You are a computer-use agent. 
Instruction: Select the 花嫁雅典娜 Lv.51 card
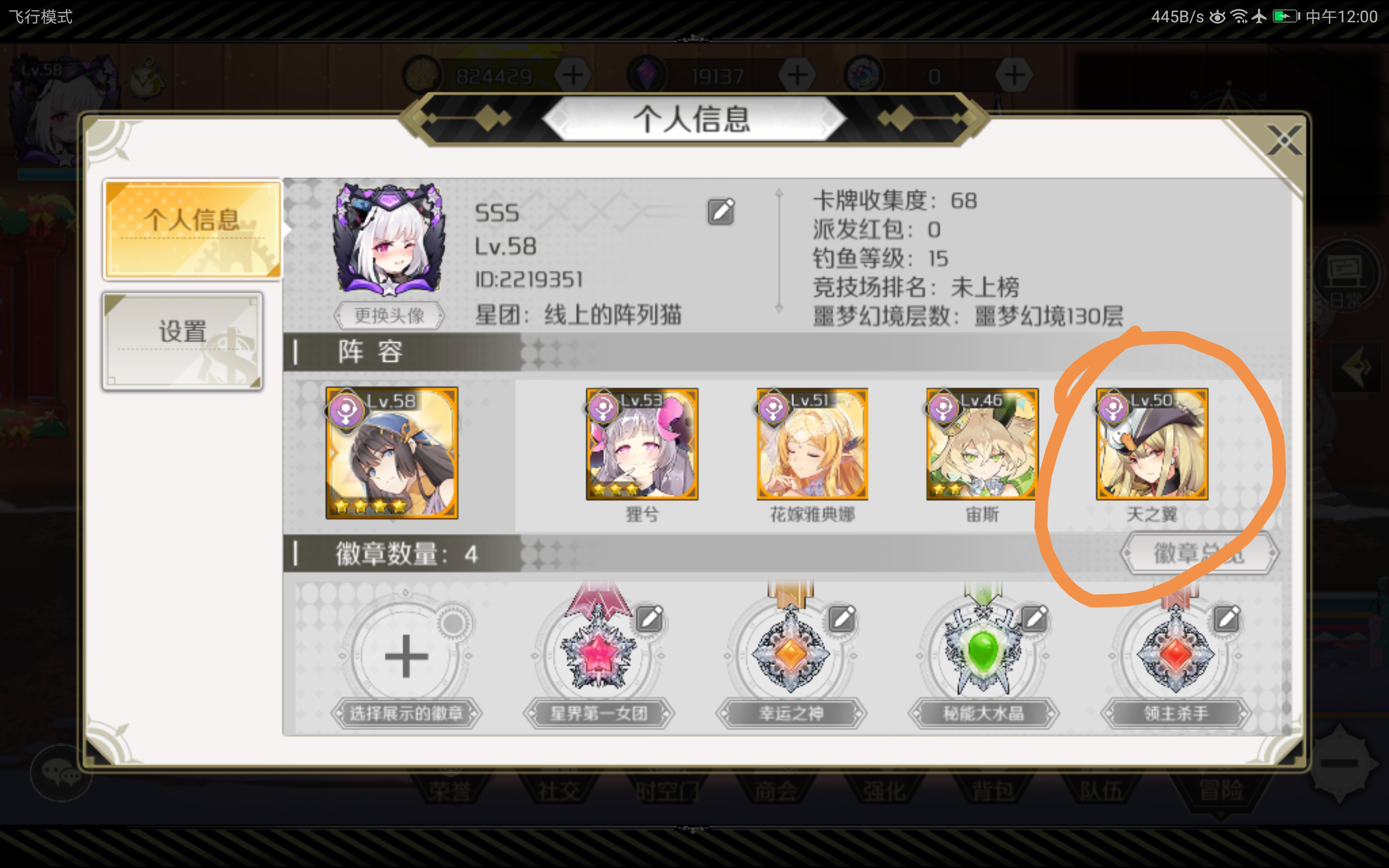click(x=812, y=444)
